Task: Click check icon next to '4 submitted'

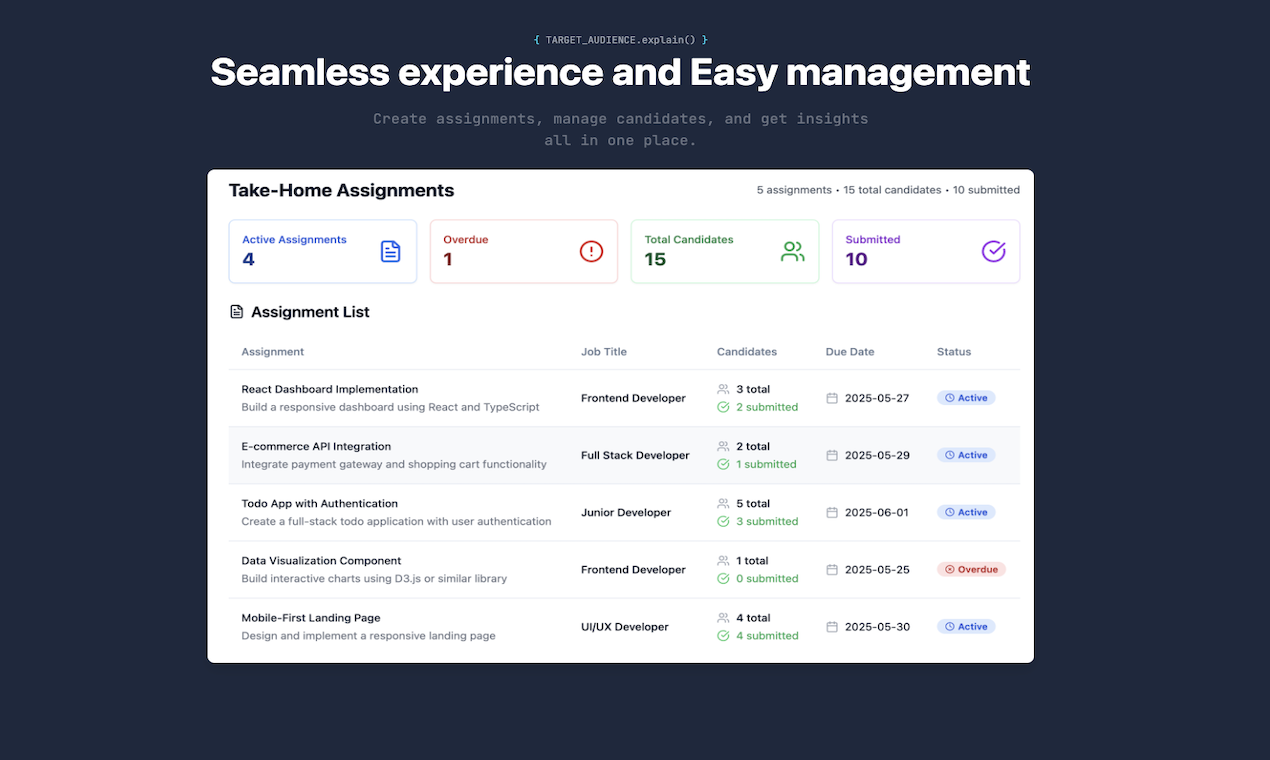Action: [723, 636]
